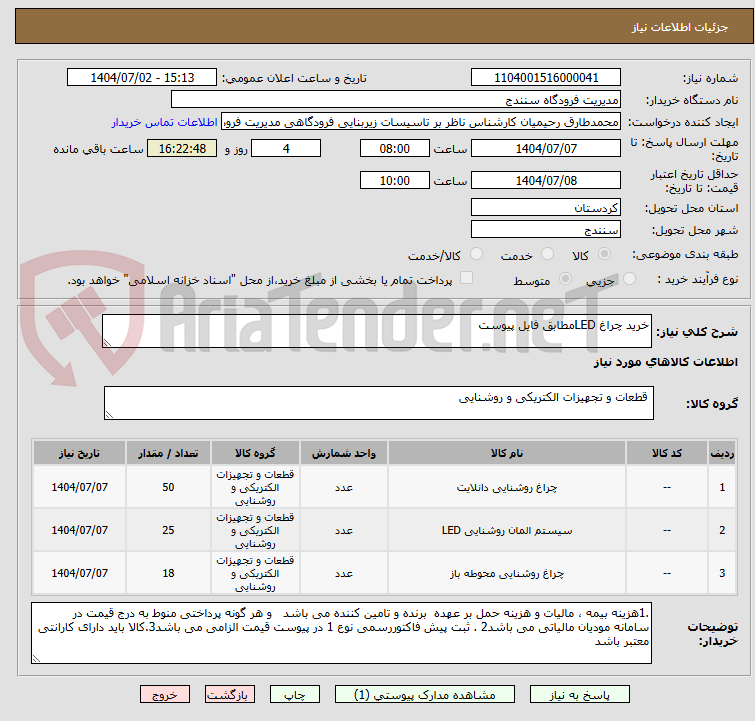Select the کالا radio button
755x721 pixels.
[604, 254]
